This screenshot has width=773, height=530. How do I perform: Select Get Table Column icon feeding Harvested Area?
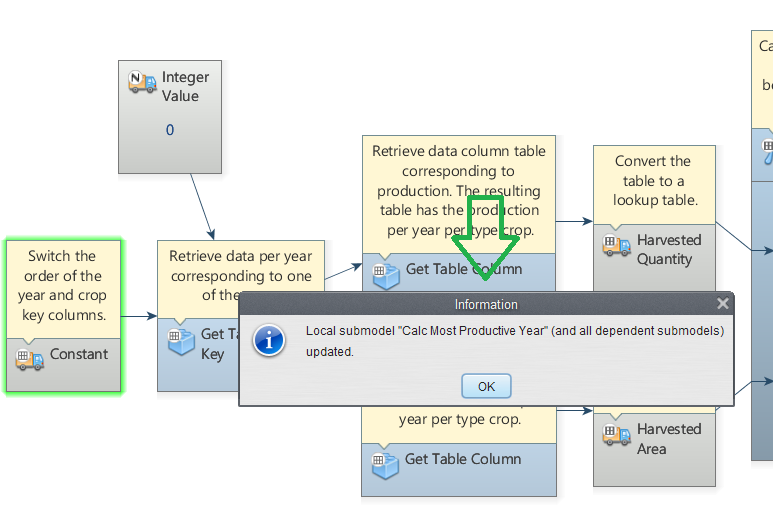385,464
